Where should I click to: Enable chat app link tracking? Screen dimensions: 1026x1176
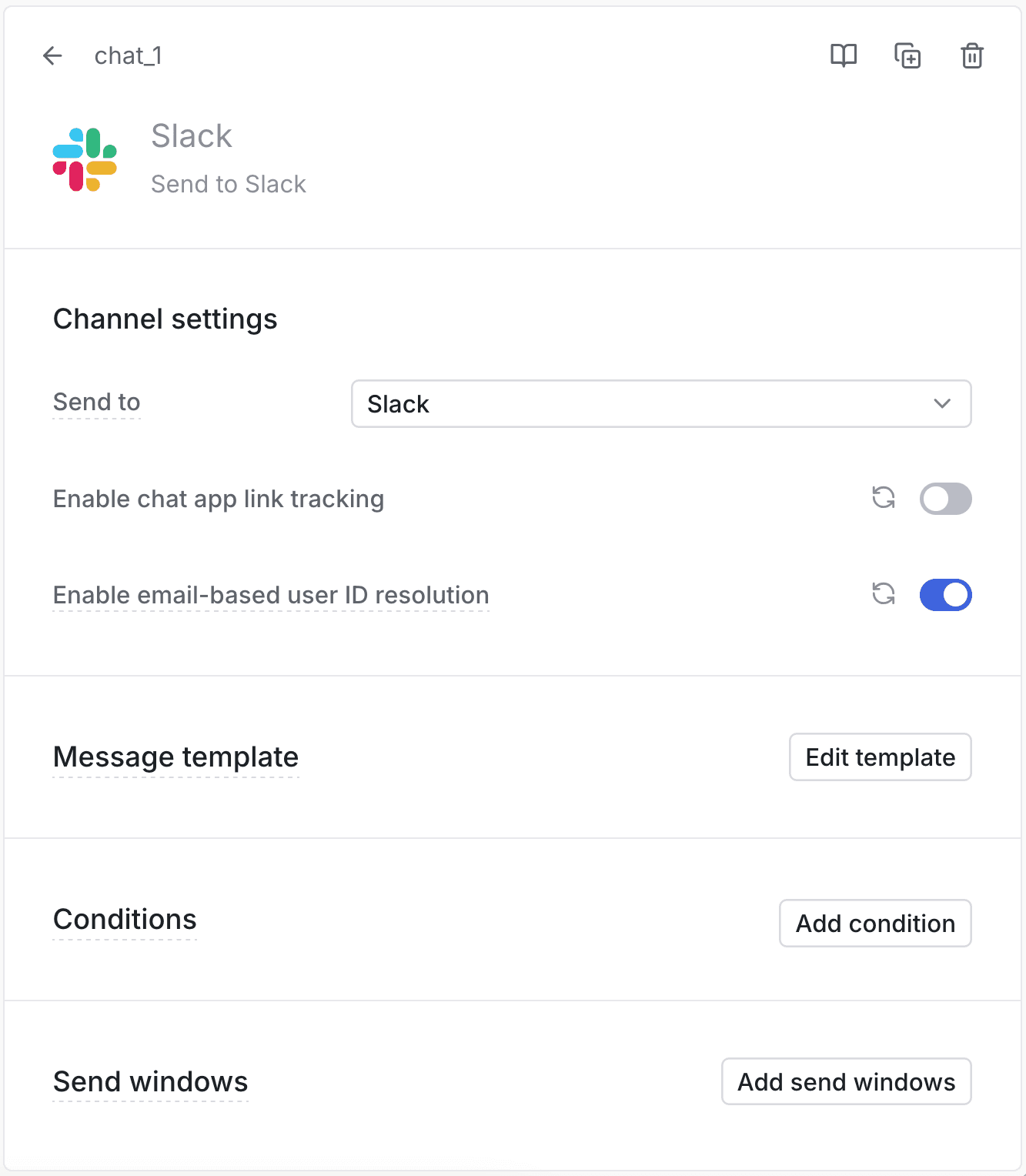945,499
